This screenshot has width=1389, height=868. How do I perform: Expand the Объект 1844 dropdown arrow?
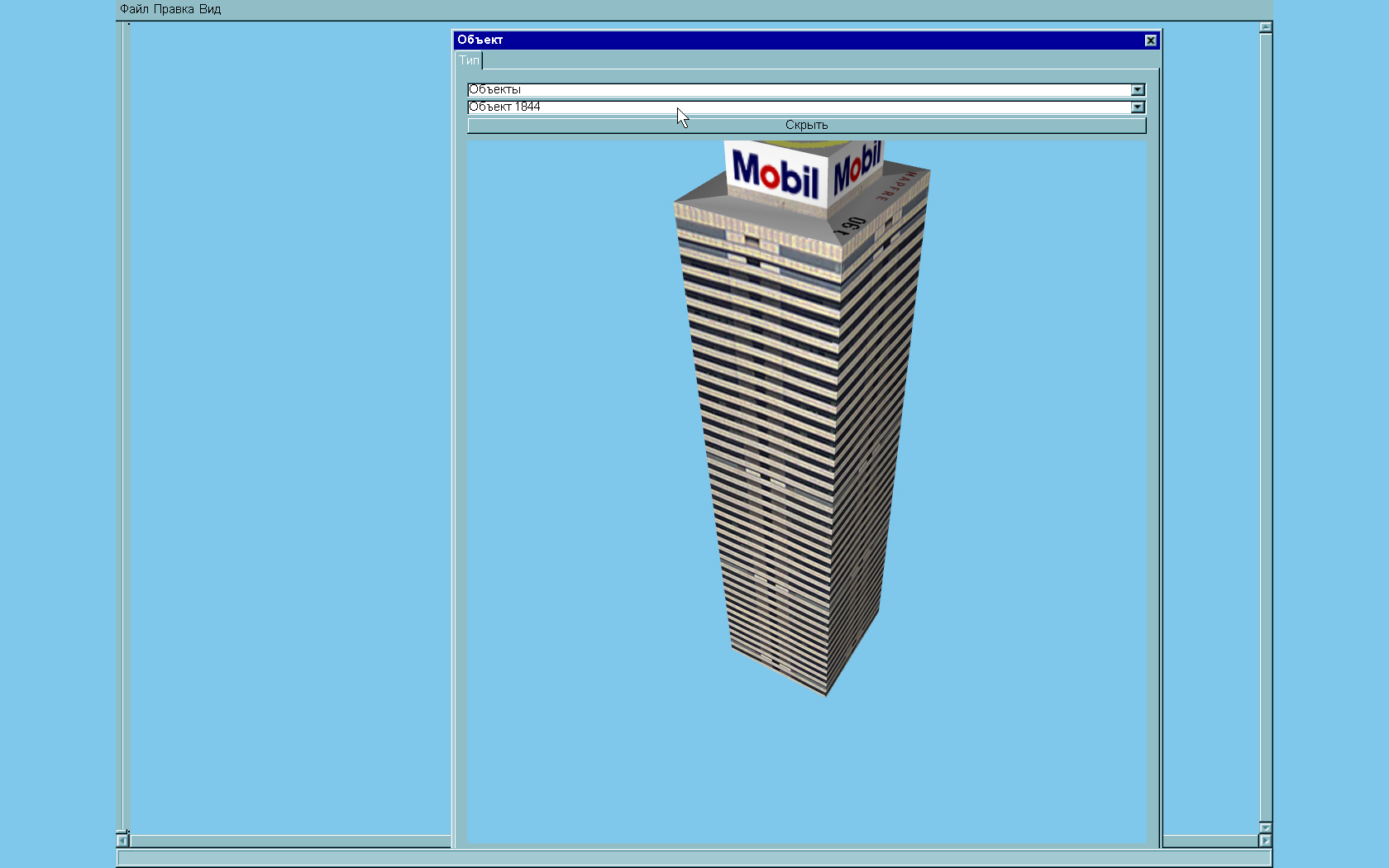point(1138,107)
